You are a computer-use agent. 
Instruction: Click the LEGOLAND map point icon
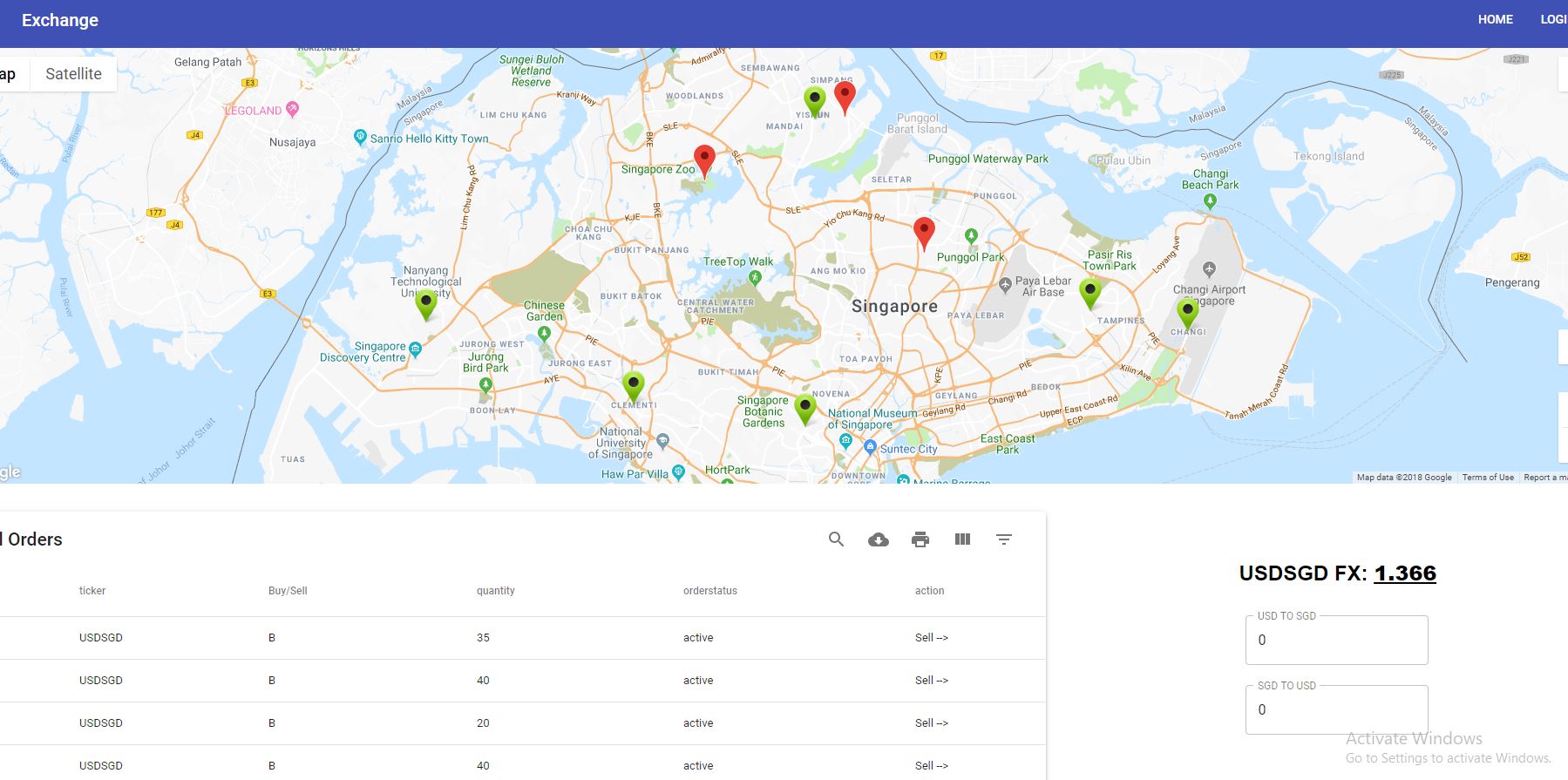[x=293, y=110]
